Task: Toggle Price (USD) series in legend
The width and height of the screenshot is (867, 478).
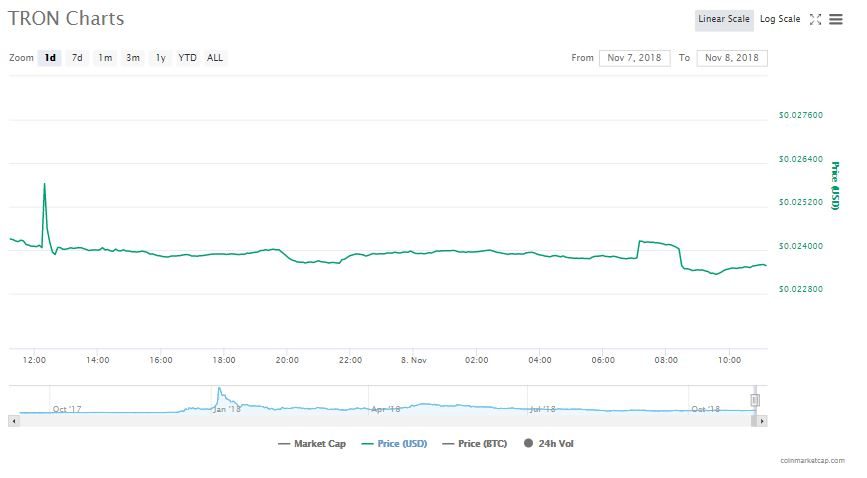Action: (394, 444)
